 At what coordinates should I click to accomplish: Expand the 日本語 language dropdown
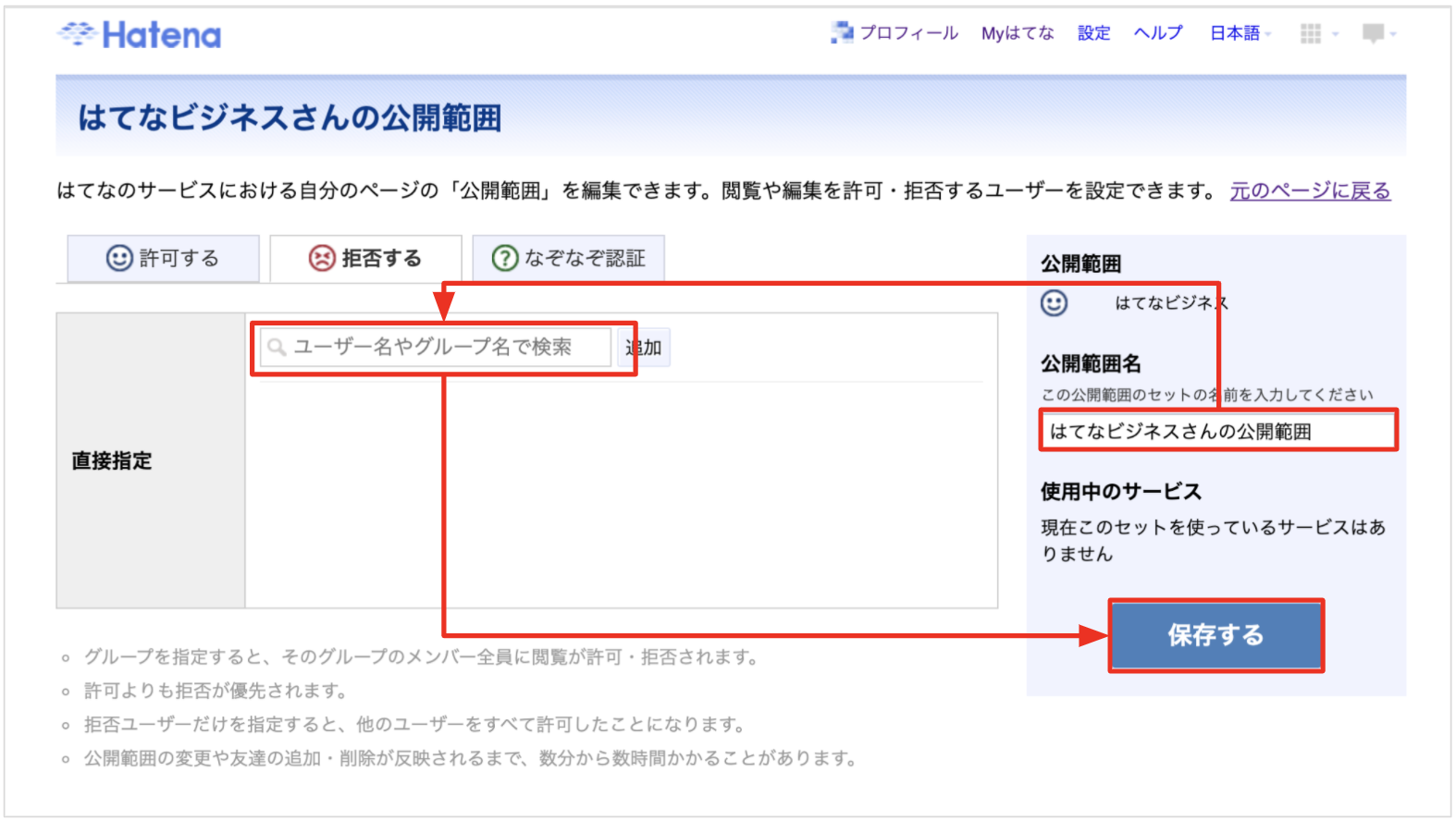tap(1240, 33)
